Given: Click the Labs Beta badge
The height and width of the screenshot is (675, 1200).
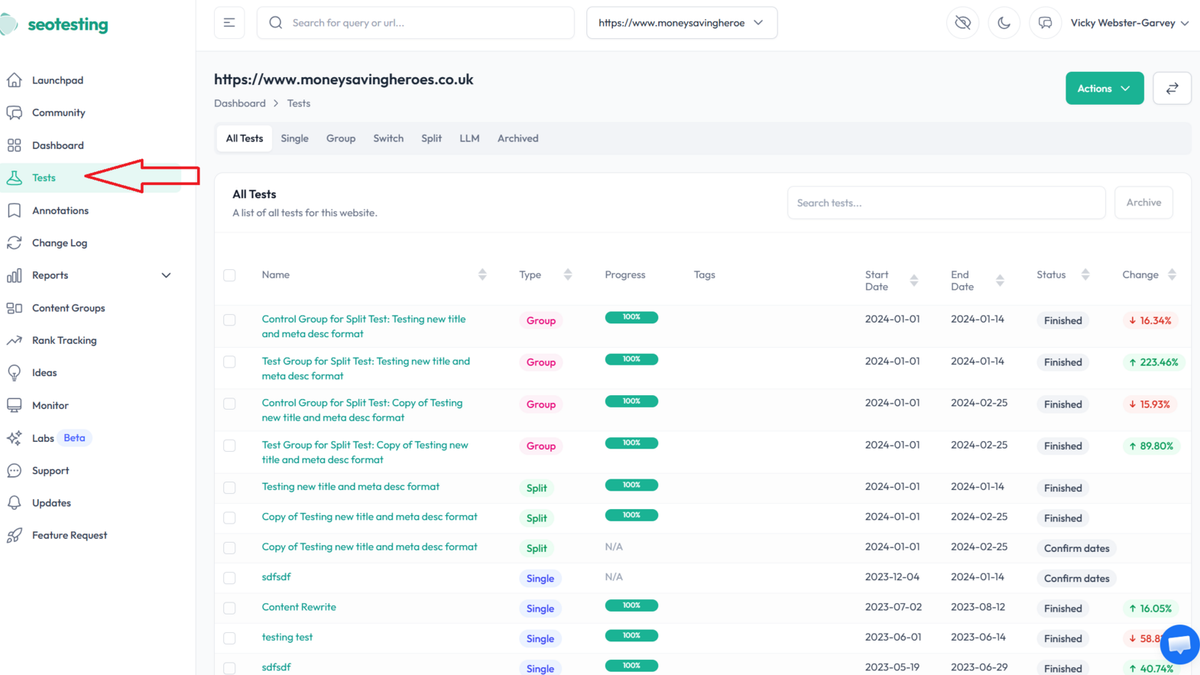Looking at the screenshot, I should click(x=75, y=438).
